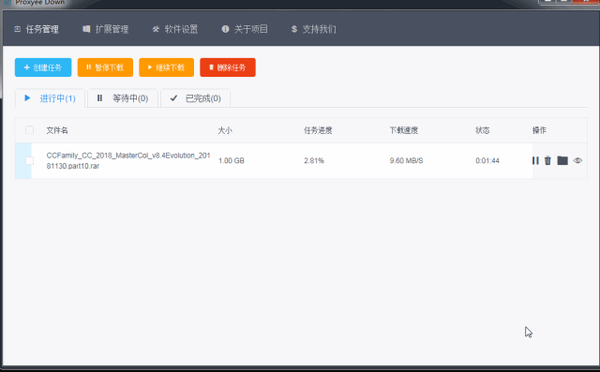Open the 软件设置 menu tab

(175, 29)
